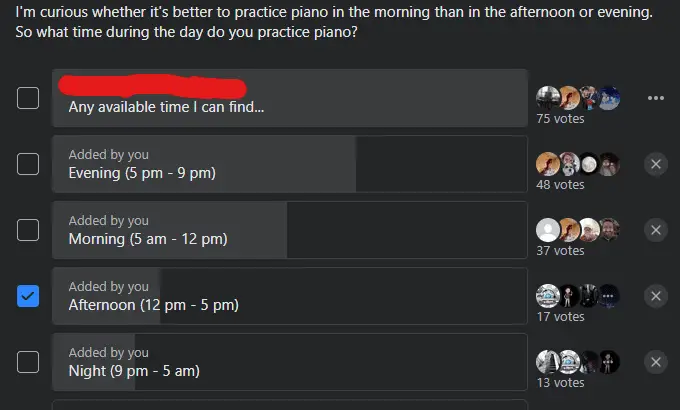Check the 'Any available time I can find' option
680x410 pixels.
coord(28,98)
